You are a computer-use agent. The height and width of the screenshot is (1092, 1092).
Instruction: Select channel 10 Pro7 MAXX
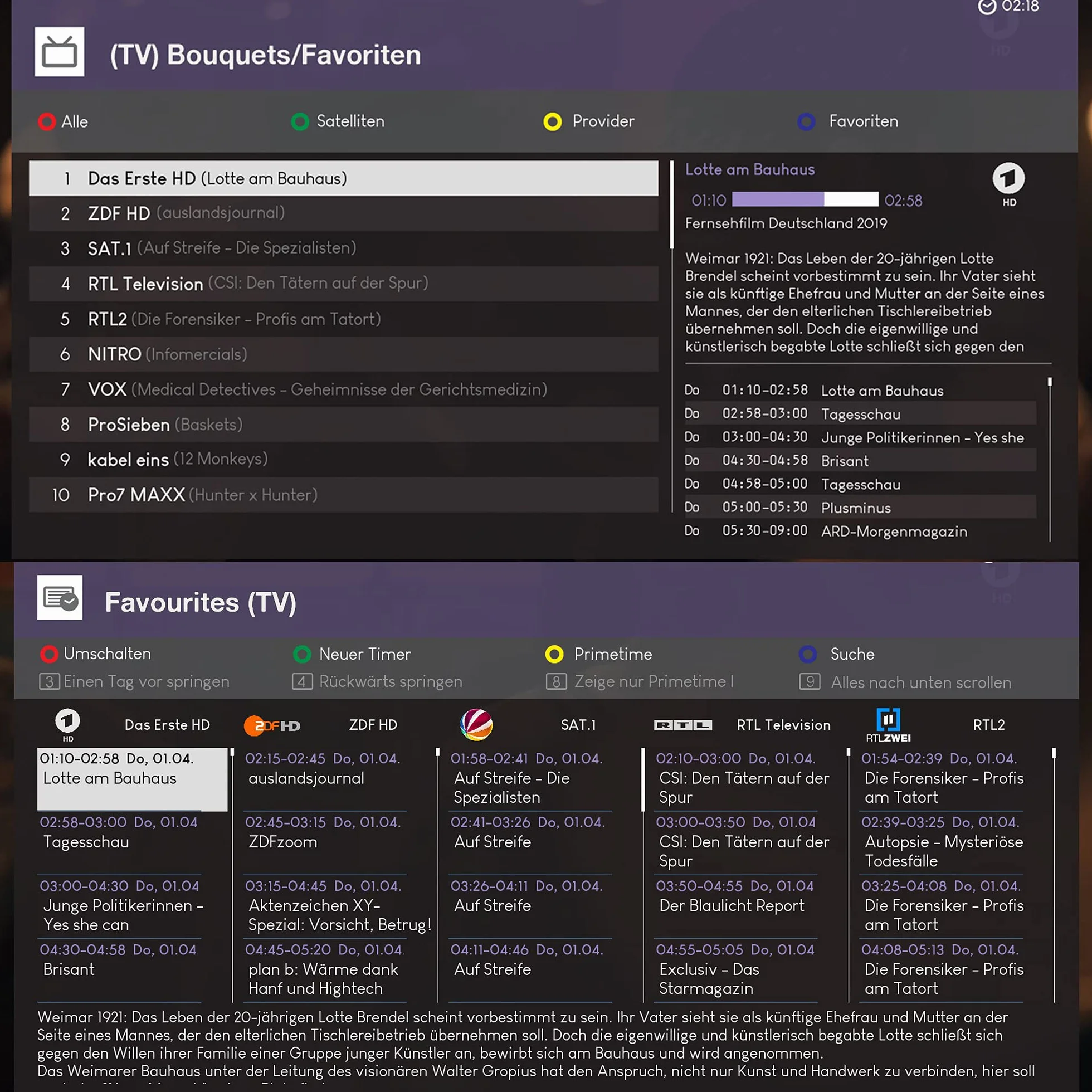point(344,495)
